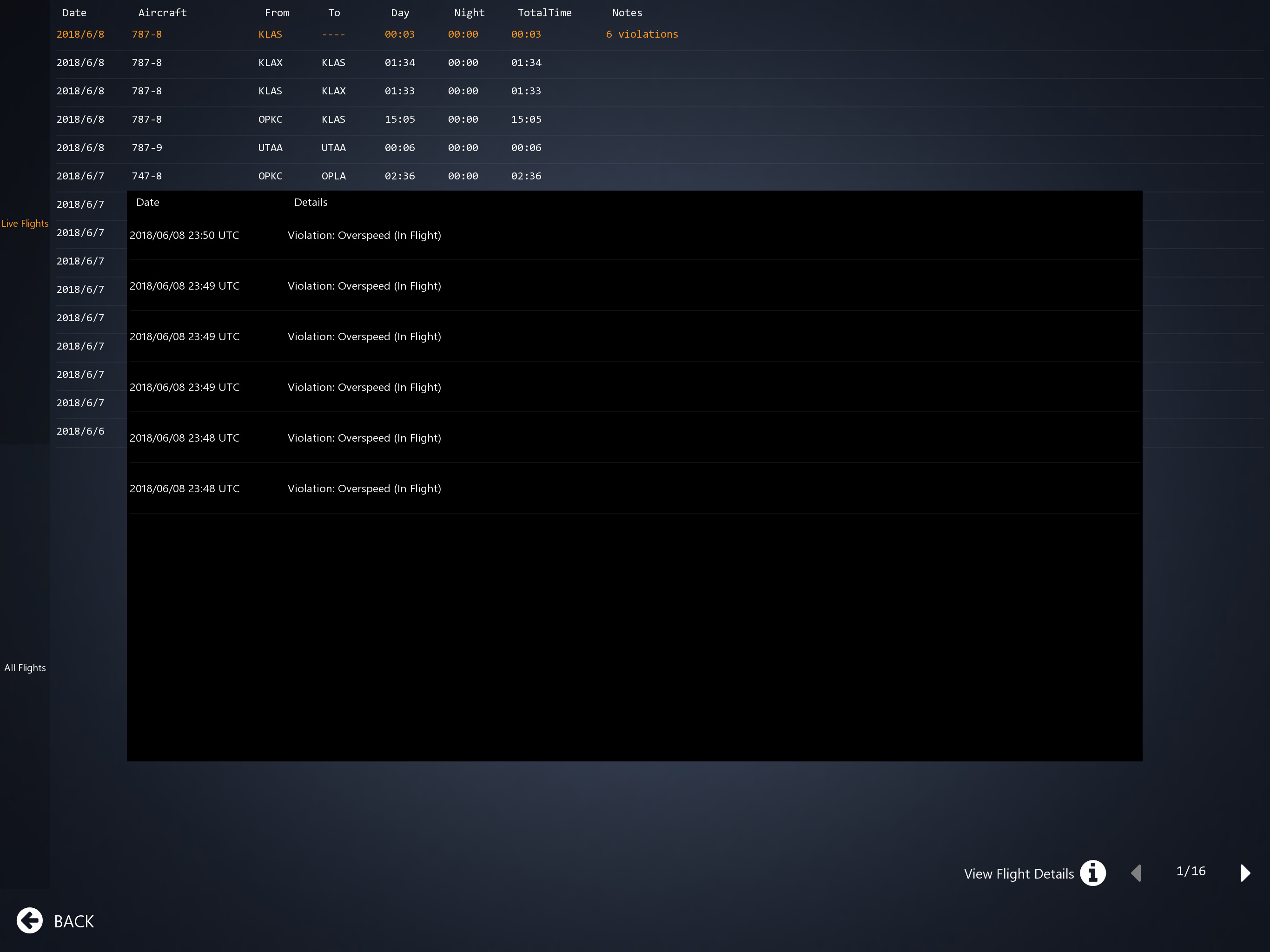Switch to Live Flights tab
The height and width of the screenshot is (952, 1270).
[25, 224]
